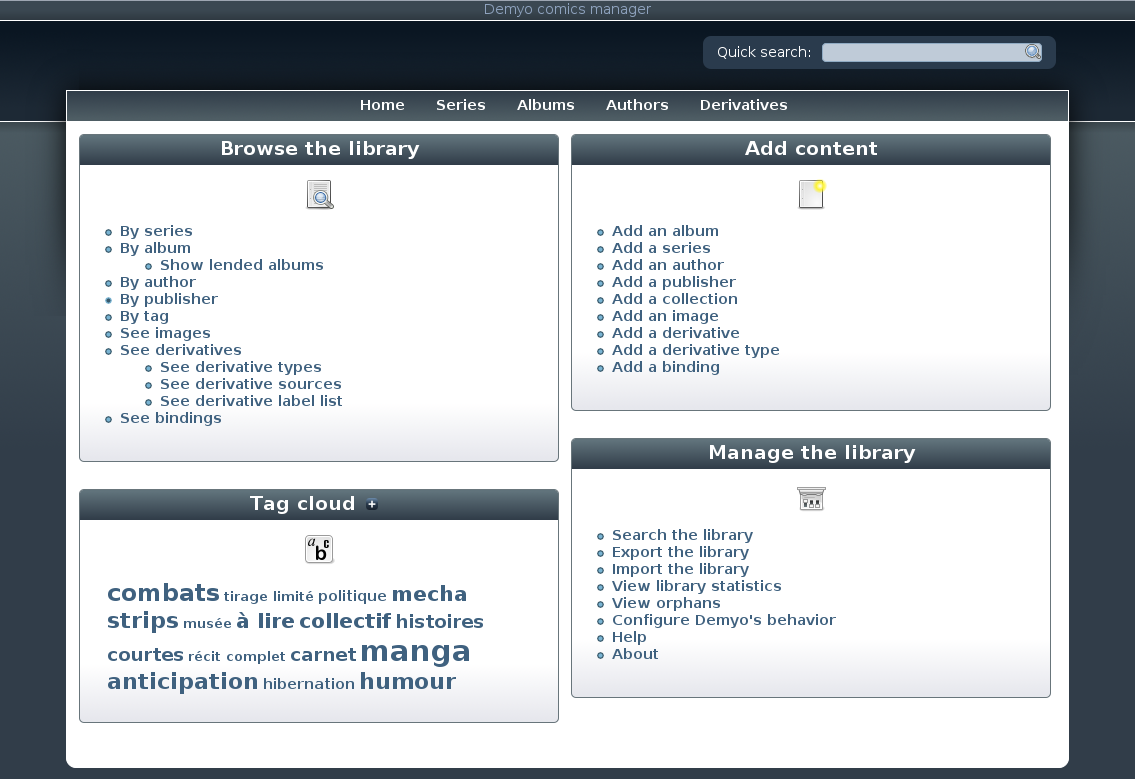Open View orphans link

666,603
